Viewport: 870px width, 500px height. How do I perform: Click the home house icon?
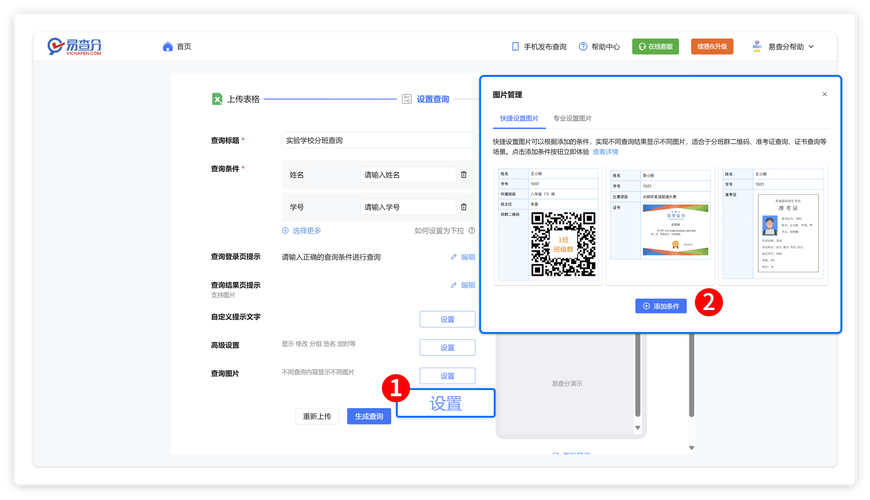[168, 47]
